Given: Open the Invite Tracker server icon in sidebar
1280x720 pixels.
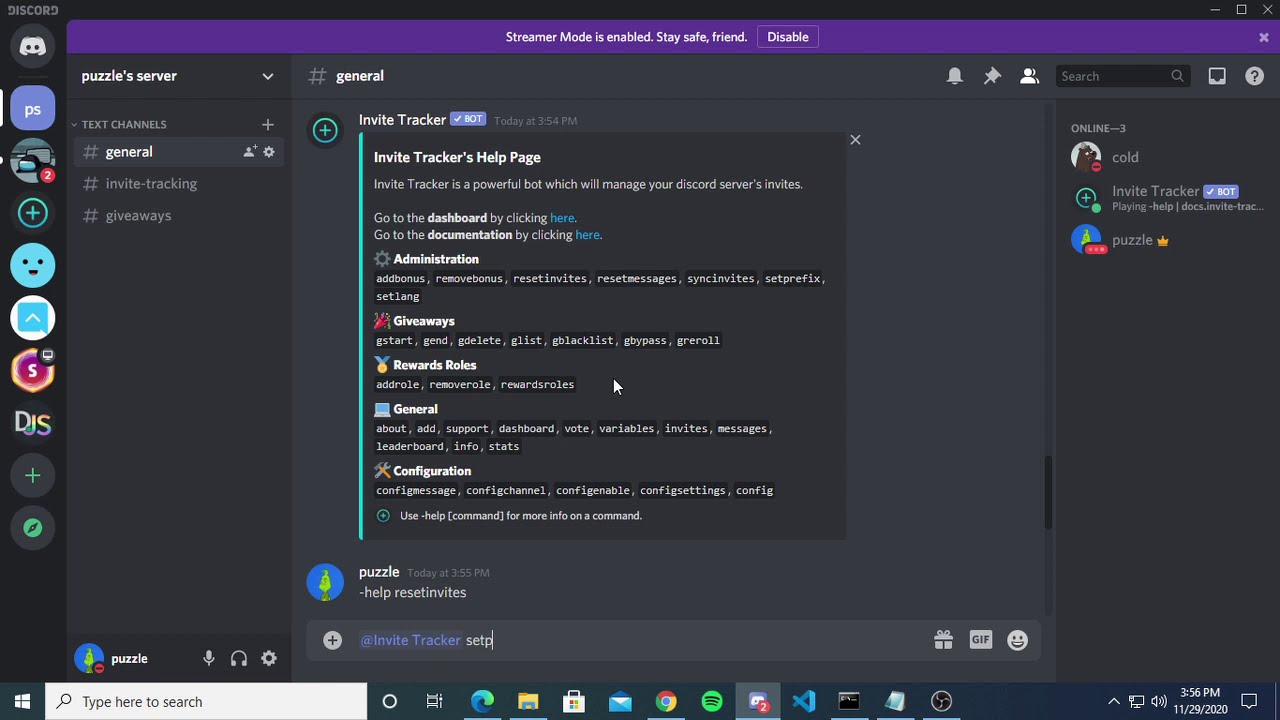Looking at the screenshot, I should (x=33, y=213).
